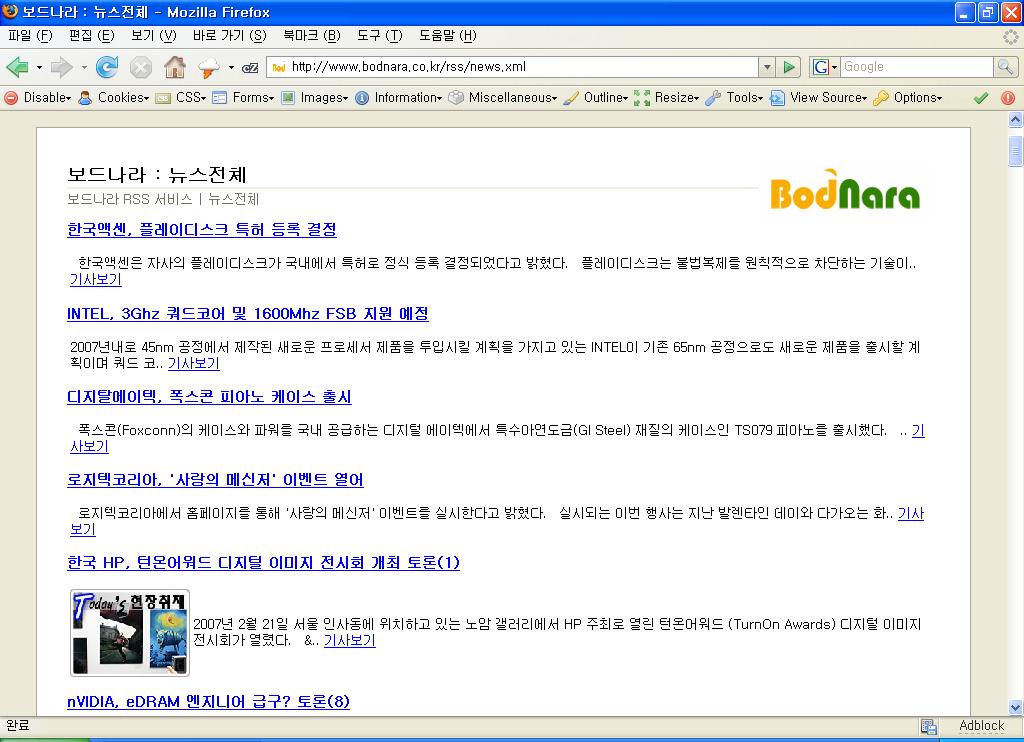Open the Images toolbar menu
Screen dimensions: 1024x742
click(x=315, y=98)
